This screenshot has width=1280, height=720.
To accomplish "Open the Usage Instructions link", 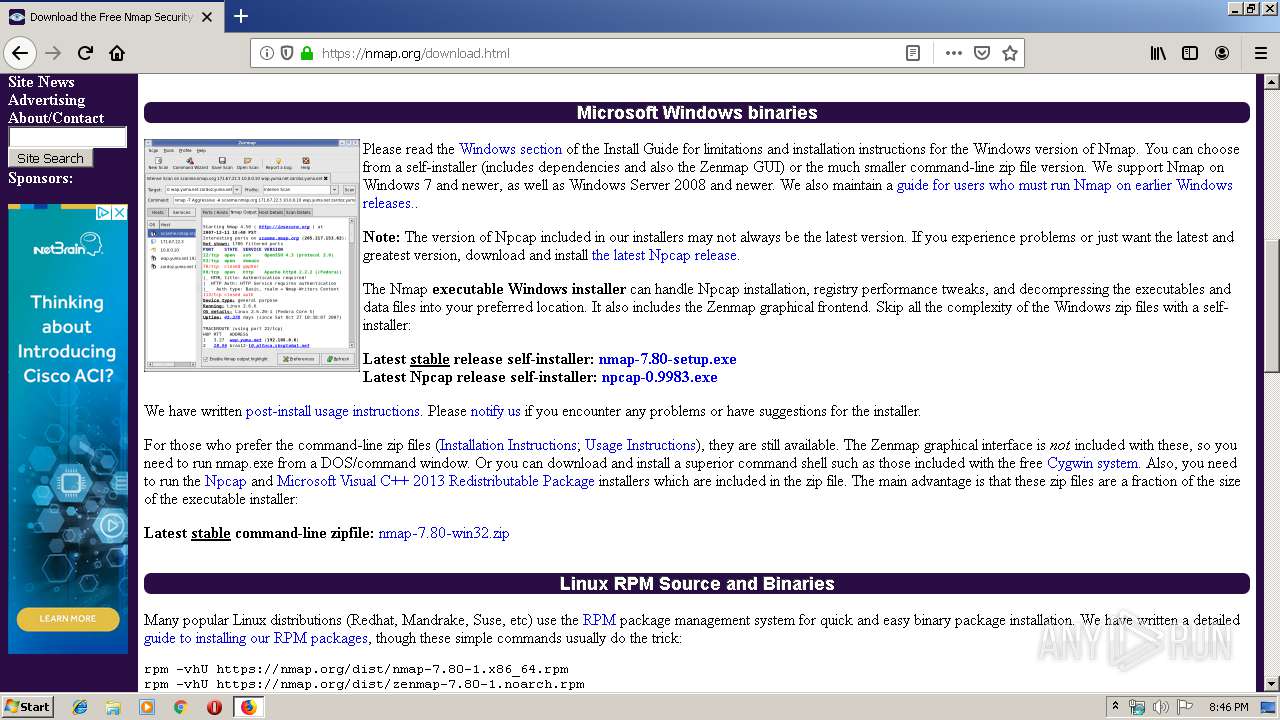I will click(640, 445).
